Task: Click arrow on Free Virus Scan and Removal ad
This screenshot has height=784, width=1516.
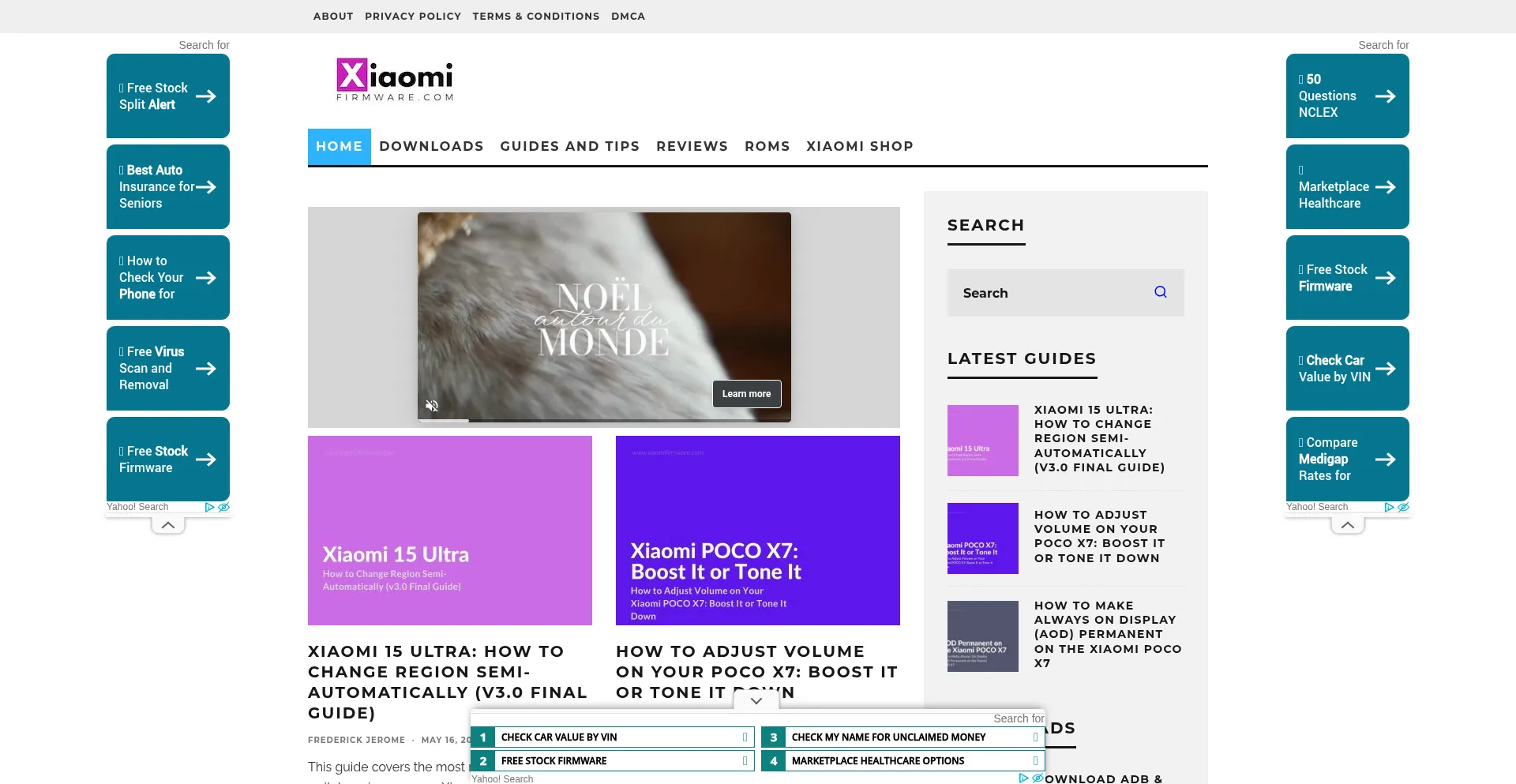Action: (206, 369)
